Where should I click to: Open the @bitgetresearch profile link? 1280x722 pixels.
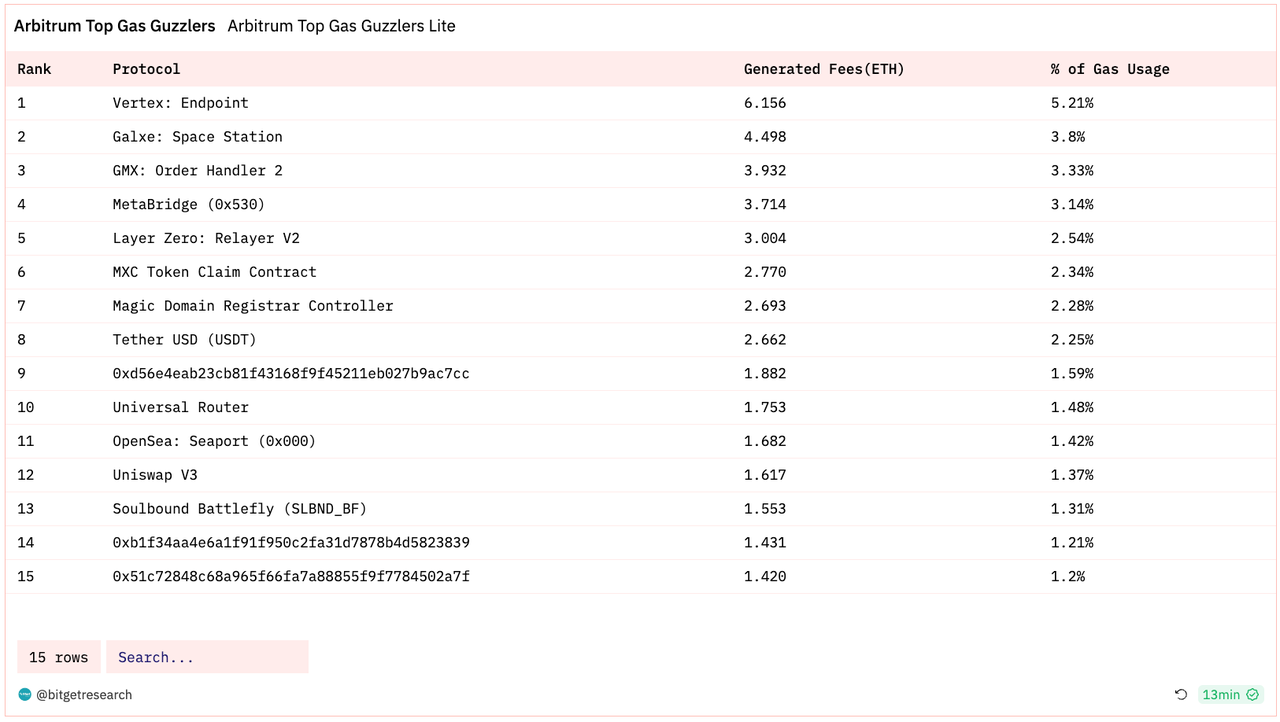pos(84,695)
